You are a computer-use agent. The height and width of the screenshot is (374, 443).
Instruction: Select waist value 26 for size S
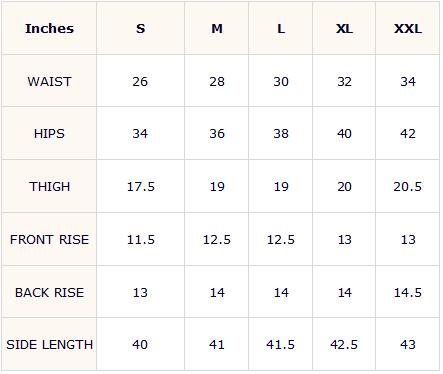[141, 81]
